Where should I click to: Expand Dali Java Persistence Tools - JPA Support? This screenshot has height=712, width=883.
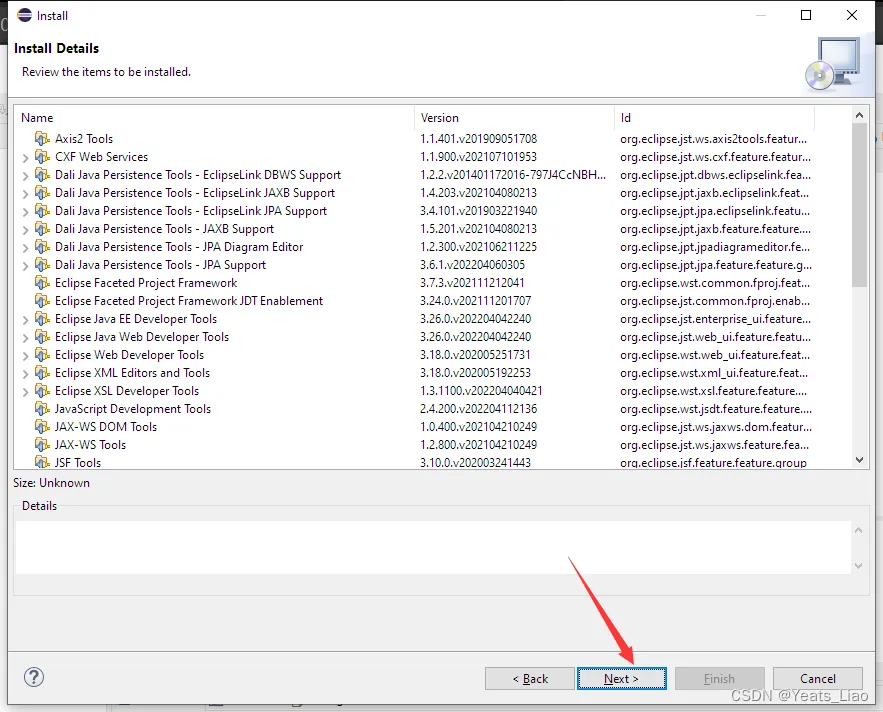point(25,266)
